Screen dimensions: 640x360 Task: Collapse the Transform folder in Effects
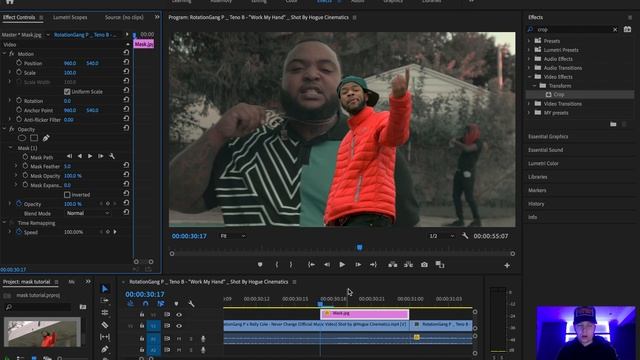[534, 86]
